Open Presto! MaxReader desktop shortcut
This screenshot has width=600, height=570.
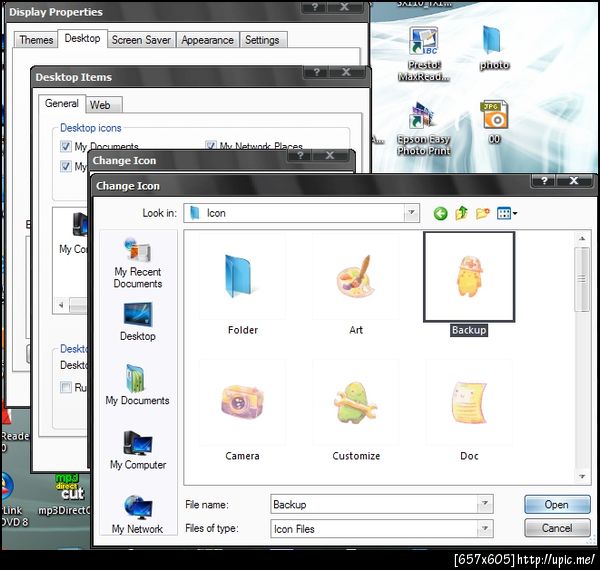pos(424,54)
